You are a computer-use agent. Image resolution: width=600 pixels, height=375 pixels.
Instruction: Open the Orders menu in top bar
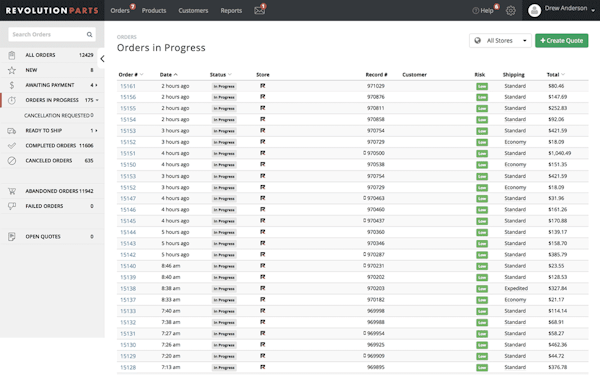[x=120, y=10]
